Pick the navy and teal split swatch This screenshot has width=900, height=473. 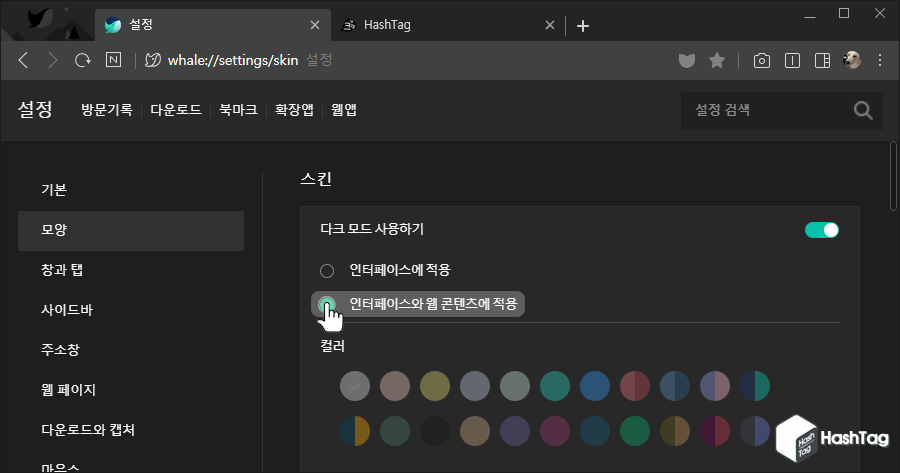click(x=755, y=386)
